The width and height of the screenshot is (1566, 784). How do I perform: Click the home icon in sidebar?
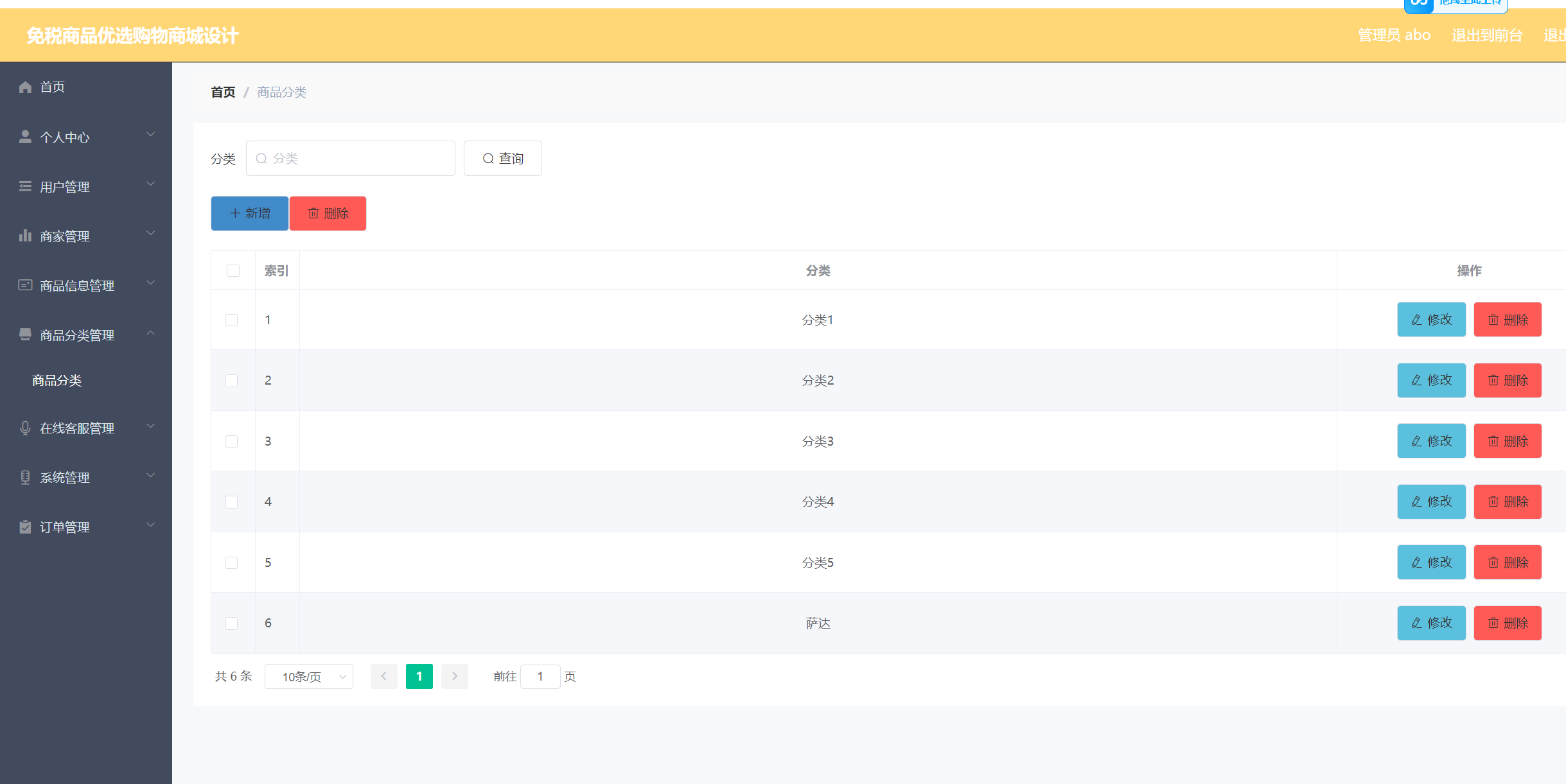coord(25,87)
